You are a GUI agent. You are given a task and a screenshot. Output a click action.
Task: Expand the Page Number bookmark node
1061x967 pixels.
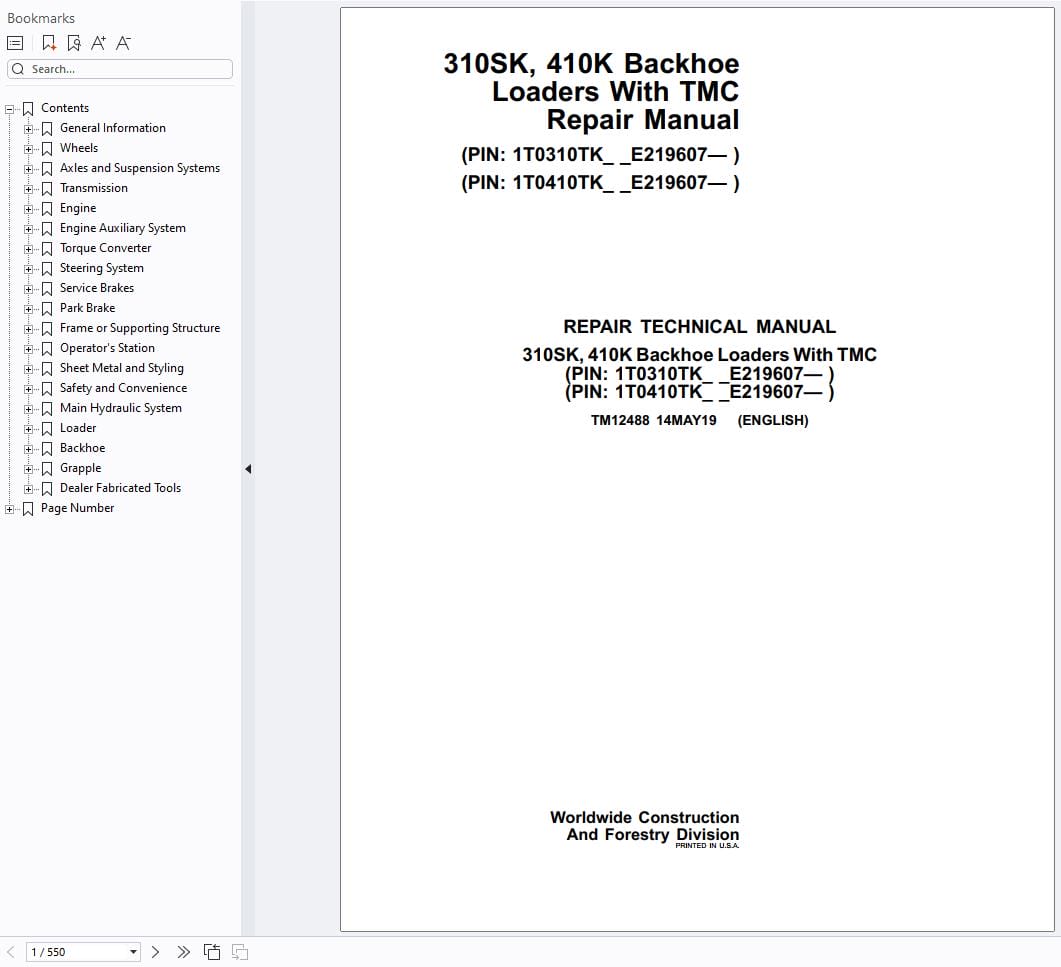[x=9, y=509]
